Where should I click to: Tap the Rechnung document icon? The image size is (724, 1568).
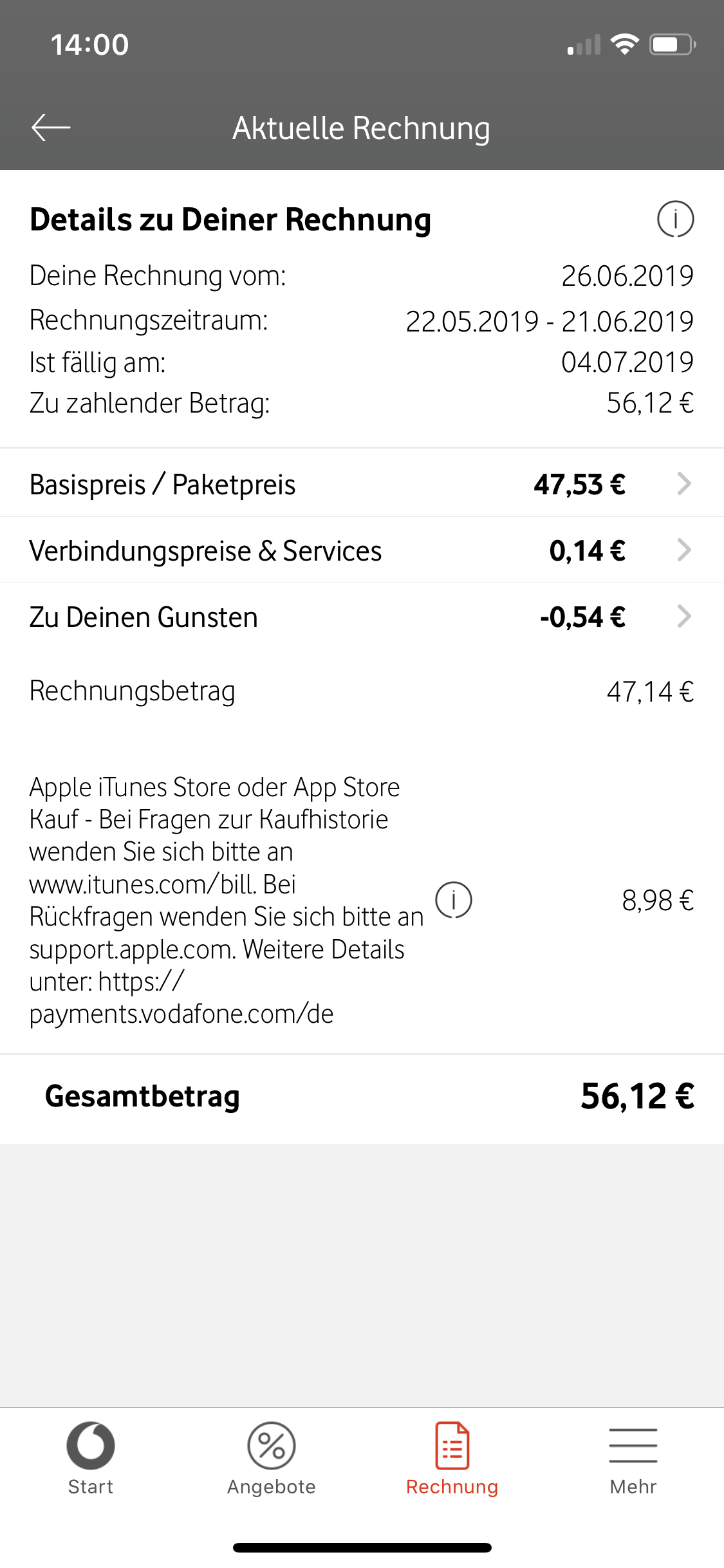452,1445
